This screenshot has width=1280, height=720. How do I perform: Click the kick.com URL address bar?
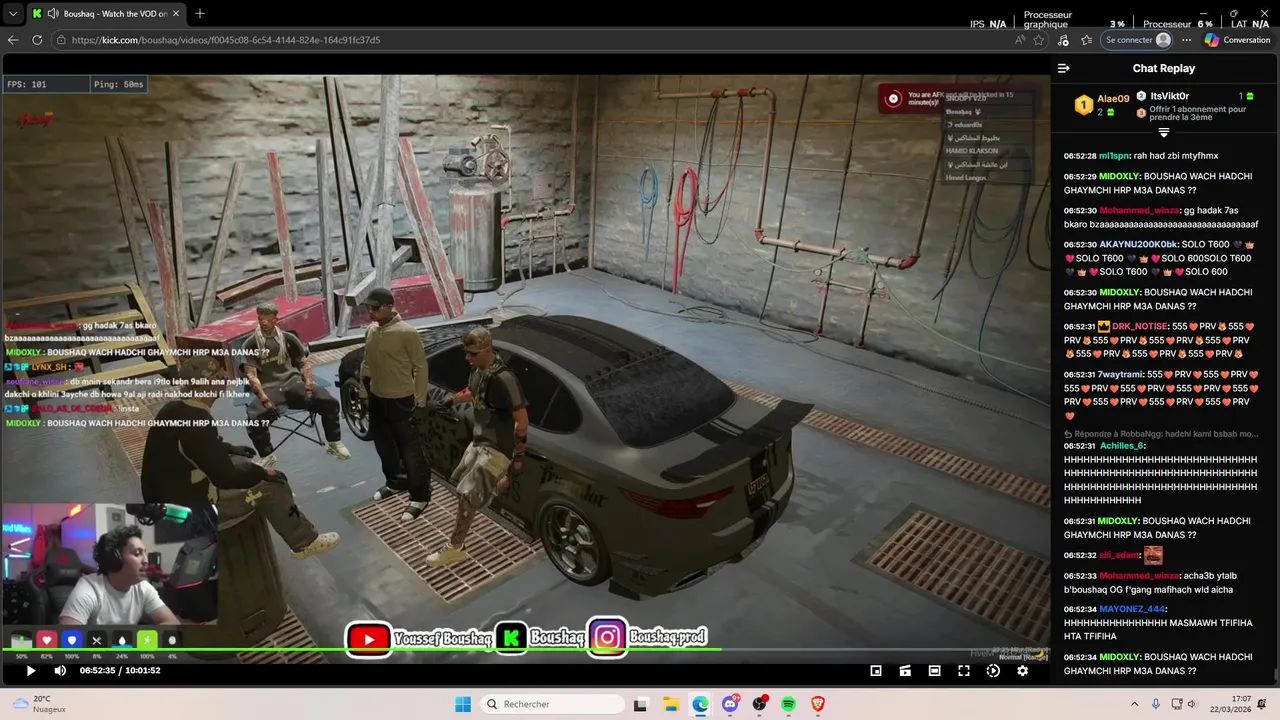[540, 40]
